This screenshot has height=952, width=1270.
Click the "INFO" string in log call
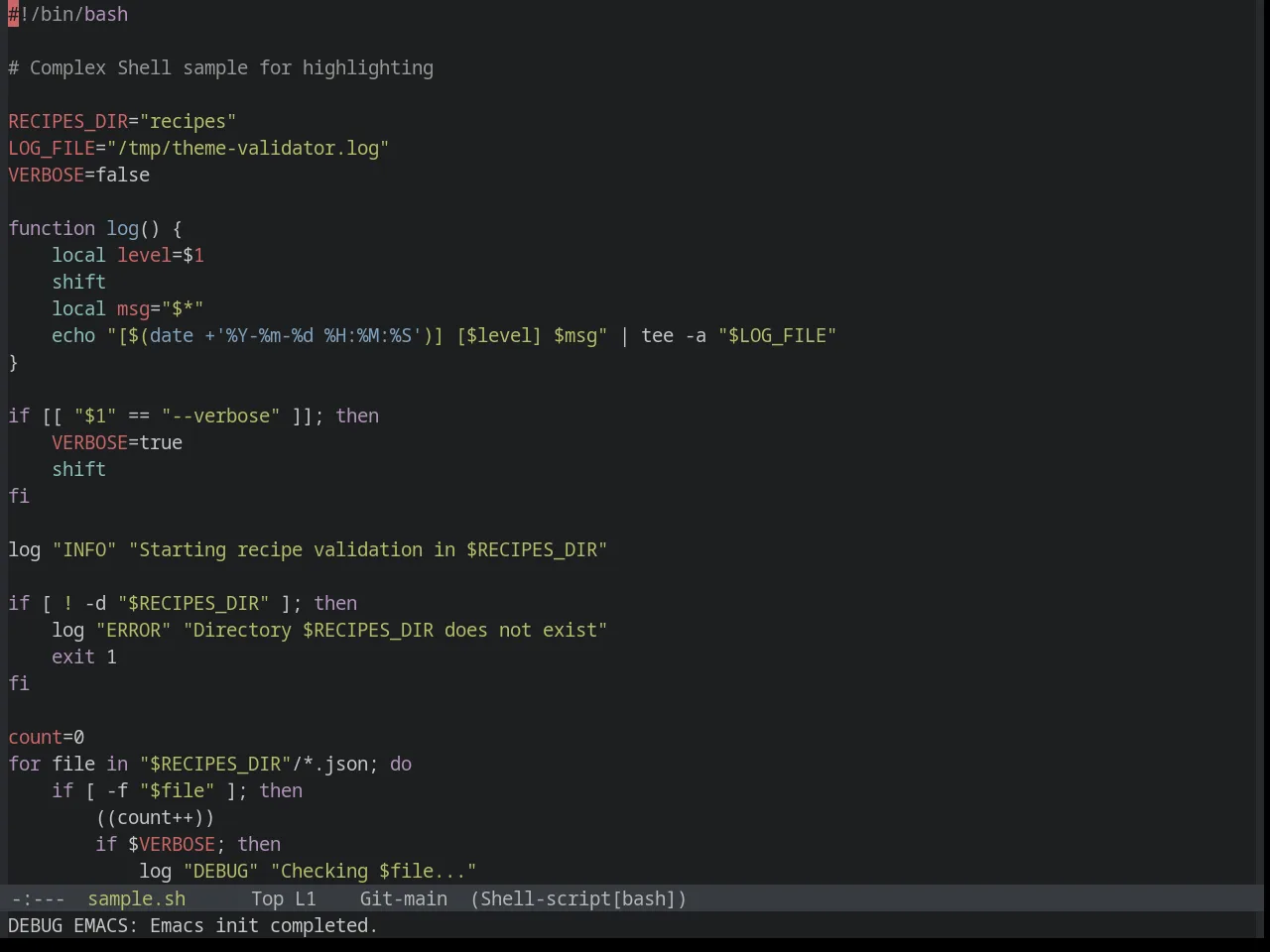pyautogui.click(x=84, y=549)
